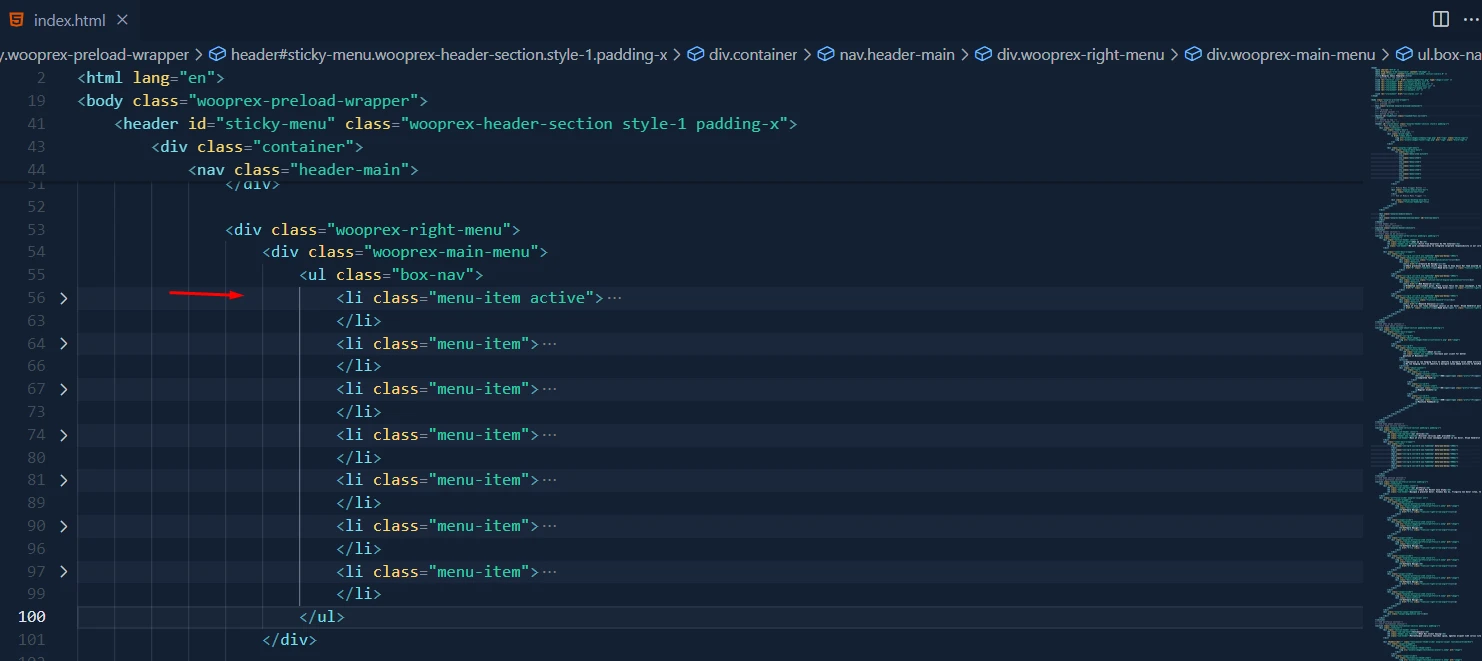
Task: Expand the folded menu-item at line 74
Action: 63,435
